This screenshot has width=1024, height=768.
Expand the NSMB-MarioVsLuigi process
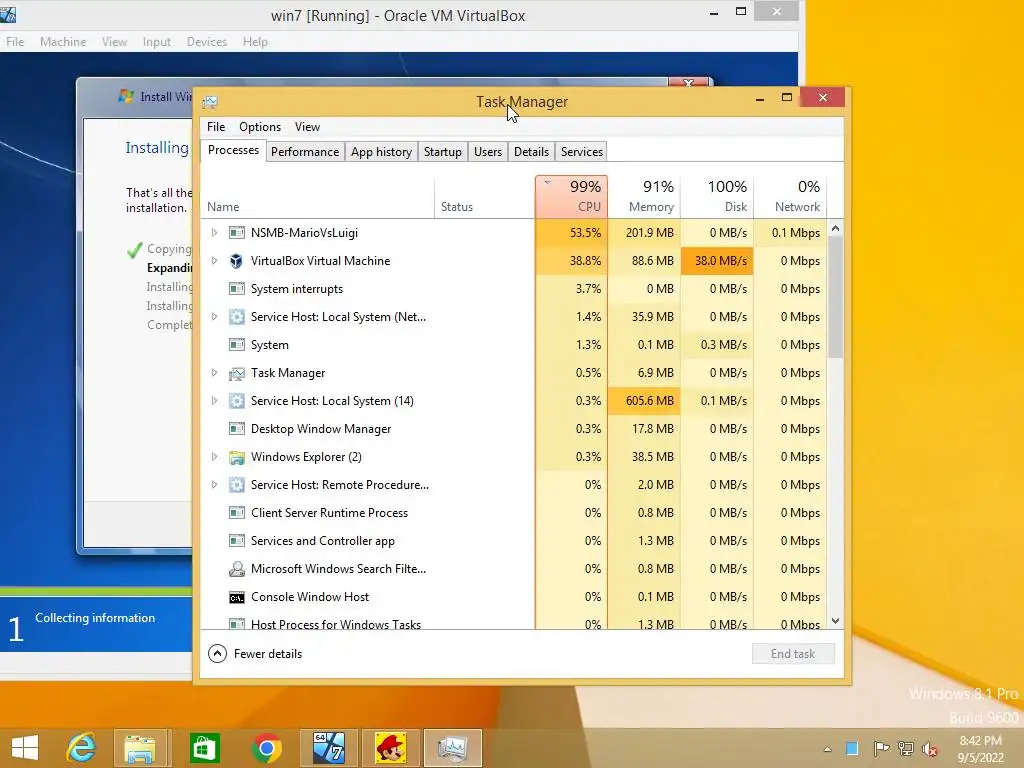coord(214,232)
